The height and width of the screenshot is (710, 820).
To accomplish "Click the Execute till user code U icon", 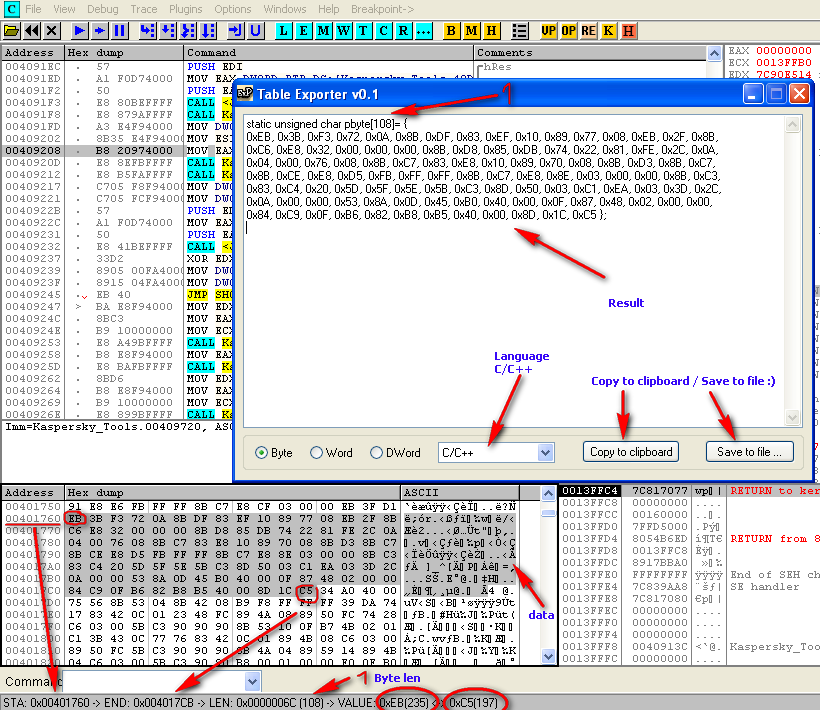I will coord(255,31).
